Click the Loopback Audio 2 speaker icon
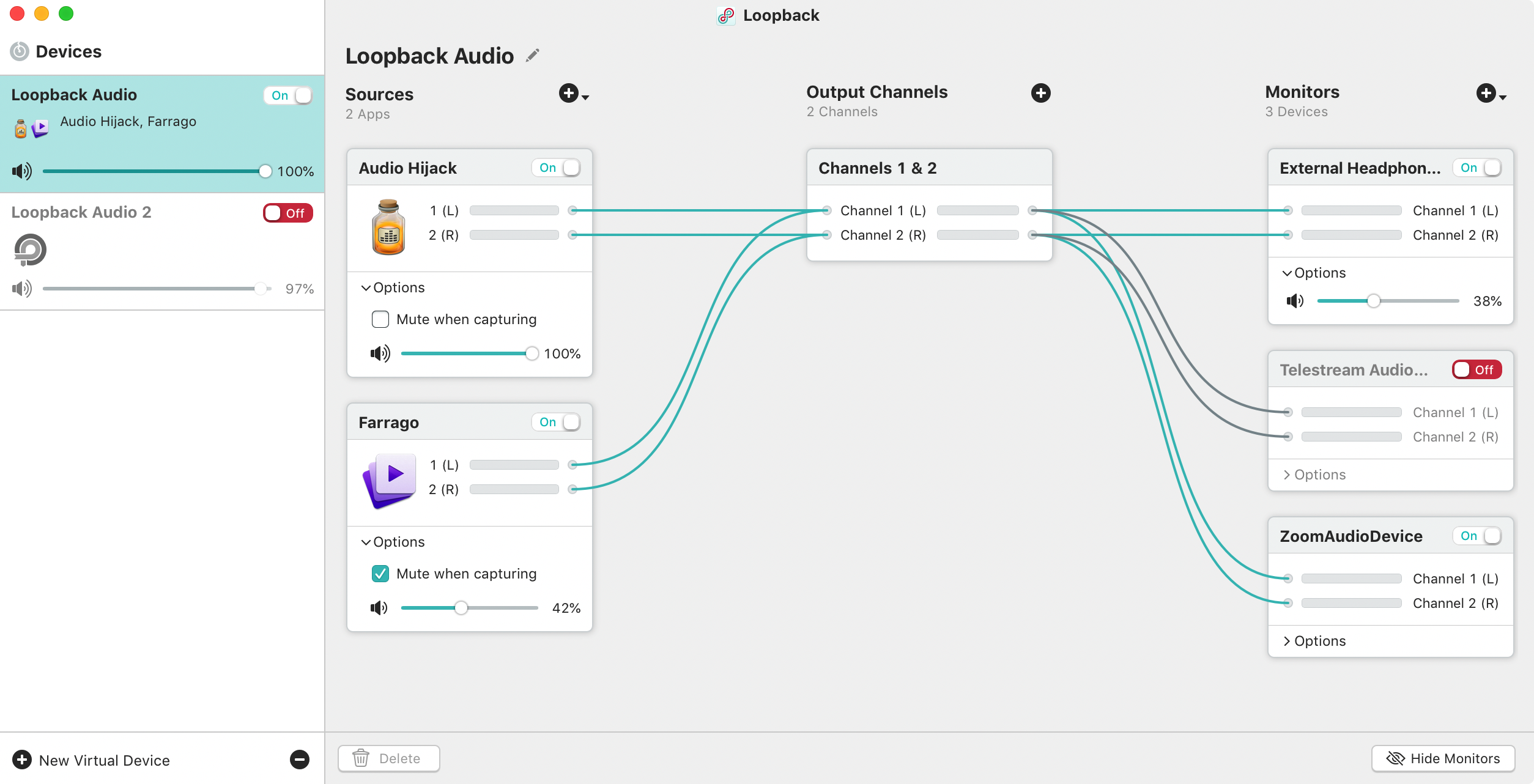The image size is (1534, 784). pyautogui.click(x=22, y=289)
